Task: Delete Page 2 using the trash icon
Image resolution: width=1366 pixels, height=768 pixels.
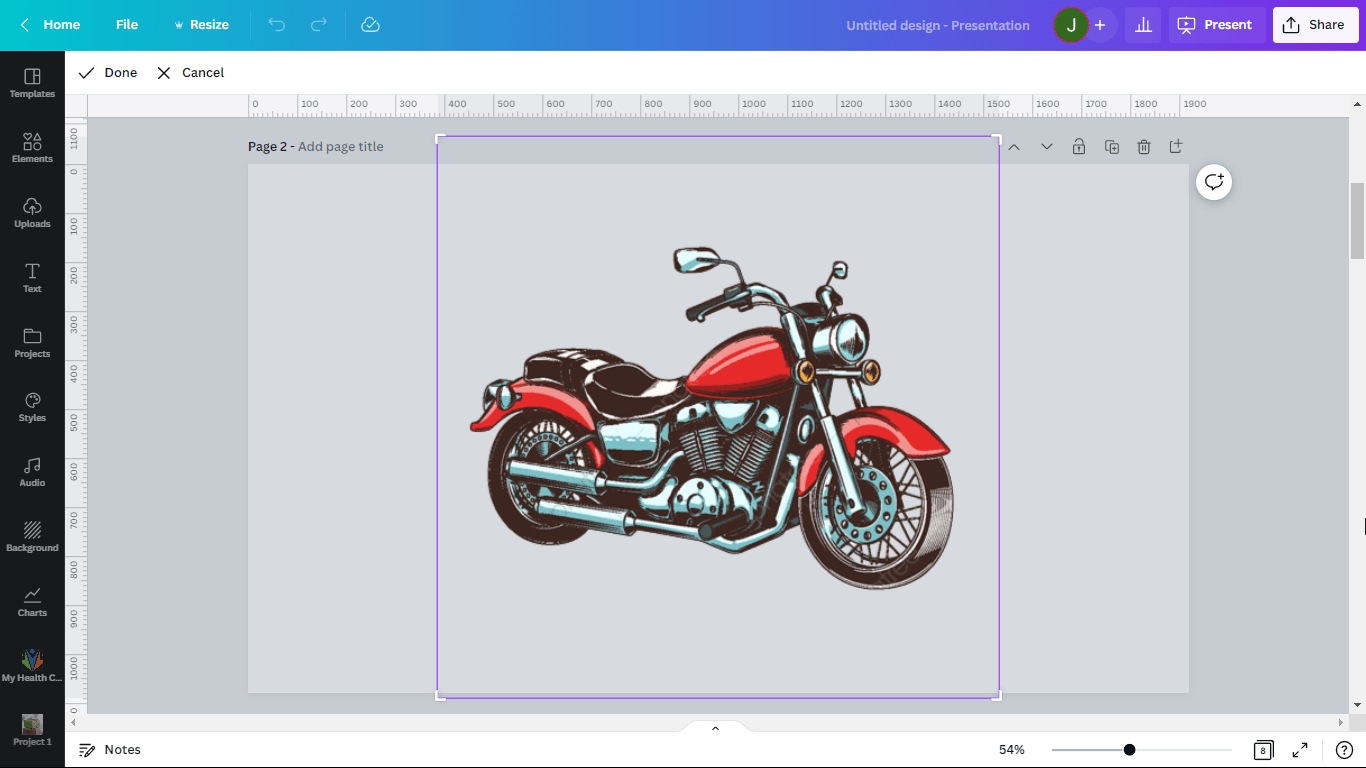Action: pyautogui.click(x=1144, y=146)
